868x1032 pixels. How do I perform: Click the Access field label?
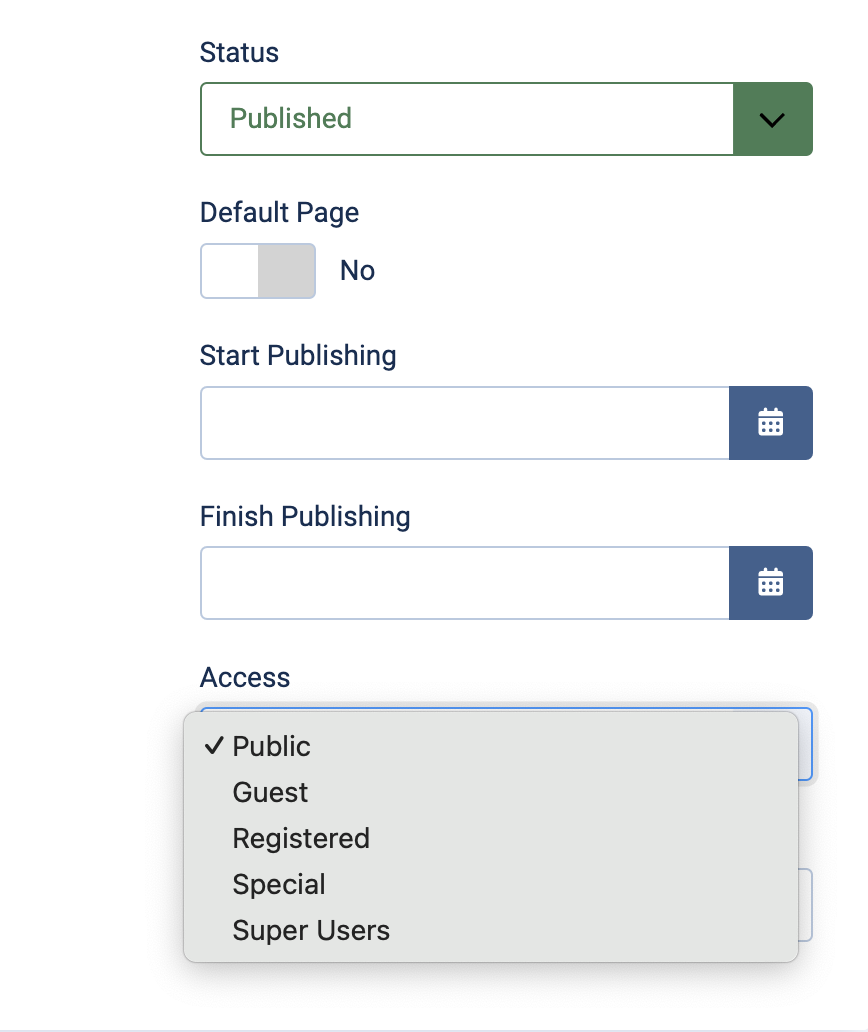[x=245, y=678]
